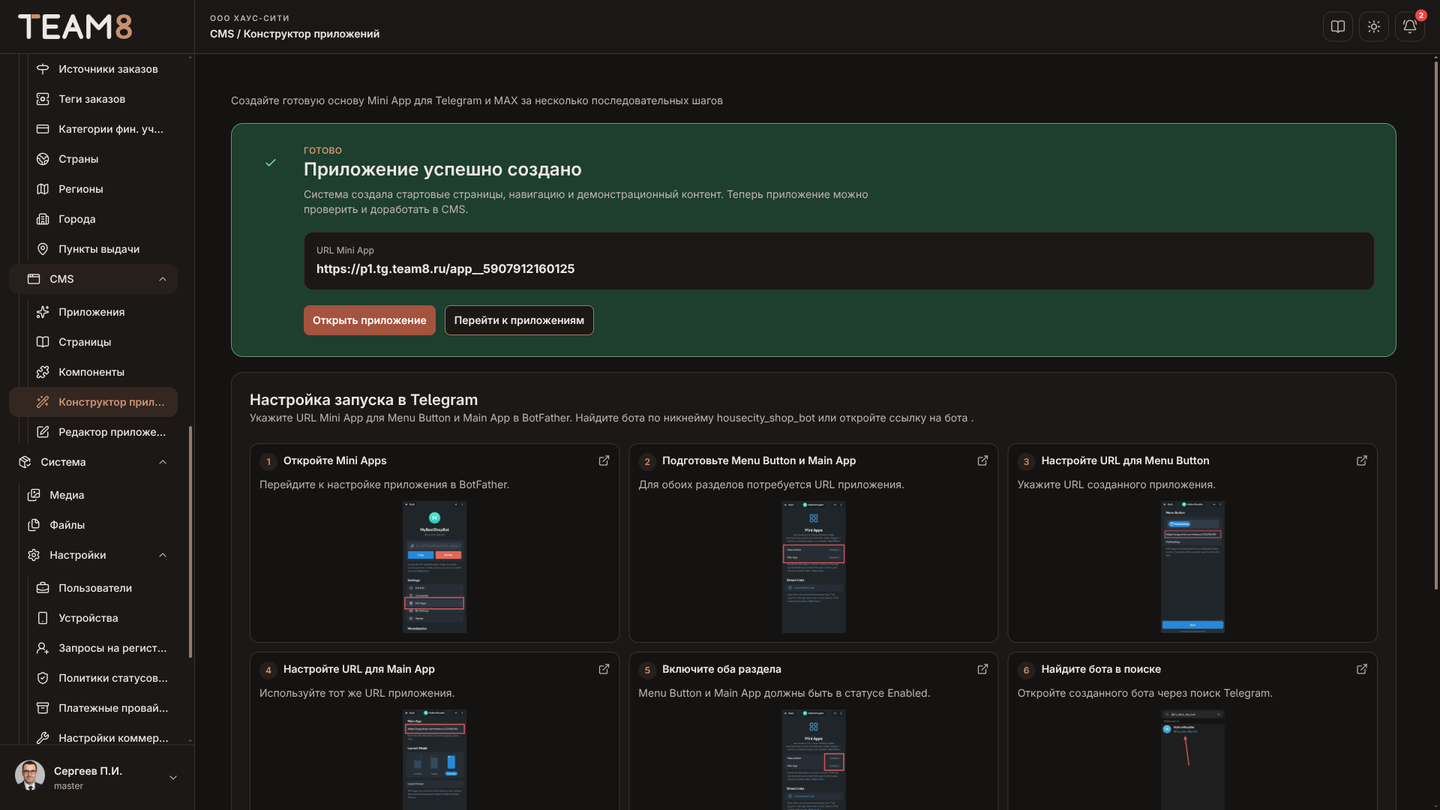Viewport: 1440px width, 810px height.
Task: Open external link for Включите оба раздела step
Action: [983, 669]
